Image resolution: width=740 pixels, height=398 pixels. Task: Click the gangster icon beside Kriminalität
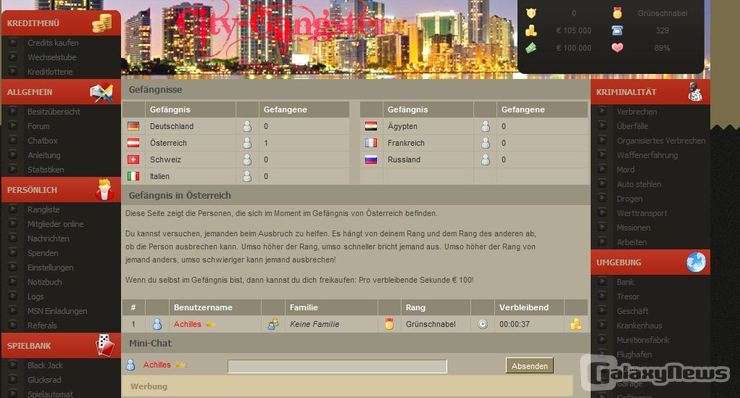(x=695, y=92)
